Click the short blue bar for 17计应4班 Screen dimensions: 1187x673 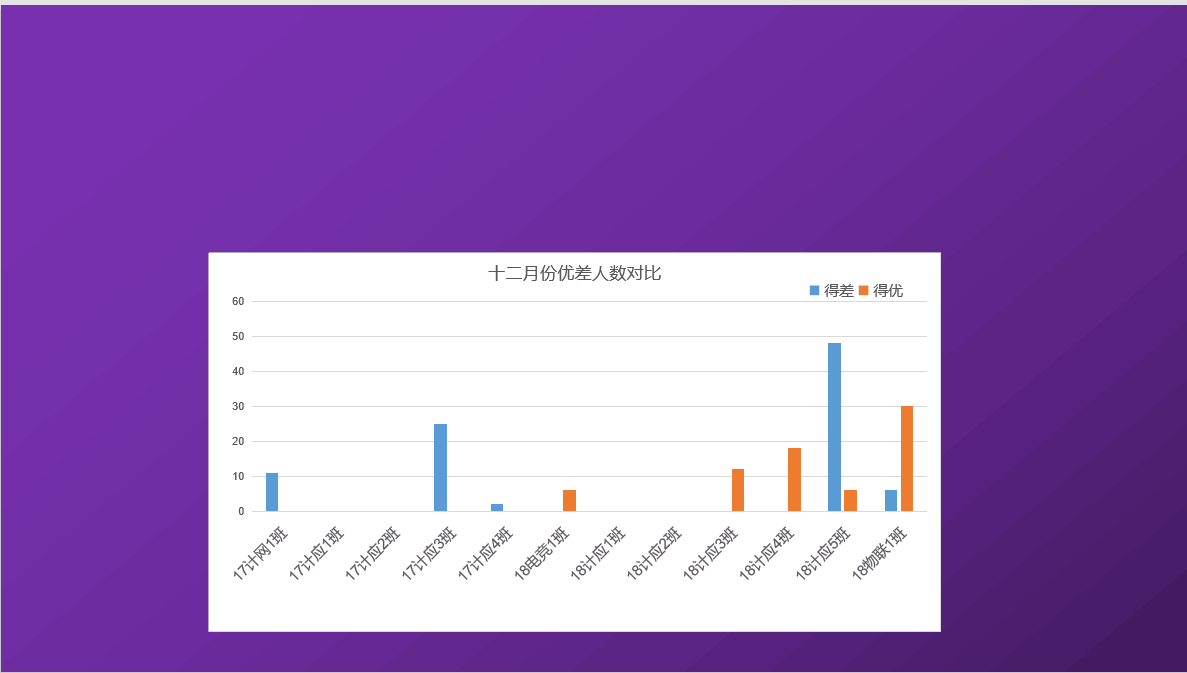[497, 508]
